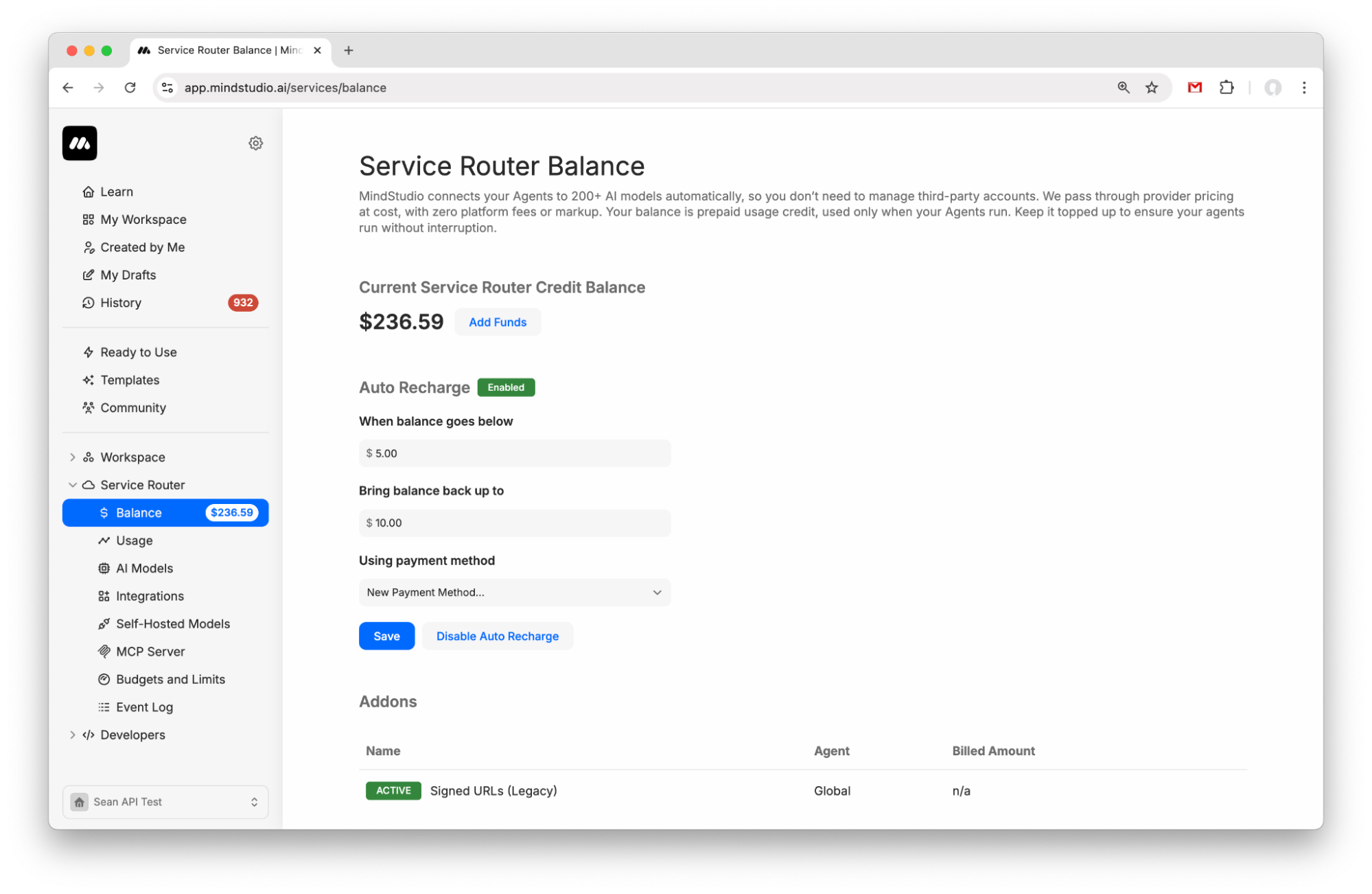This screenshot has height=894, width=1372.
Task: Disable Auto Recharge
Action: pyautogui.click(x=497, y=636)
